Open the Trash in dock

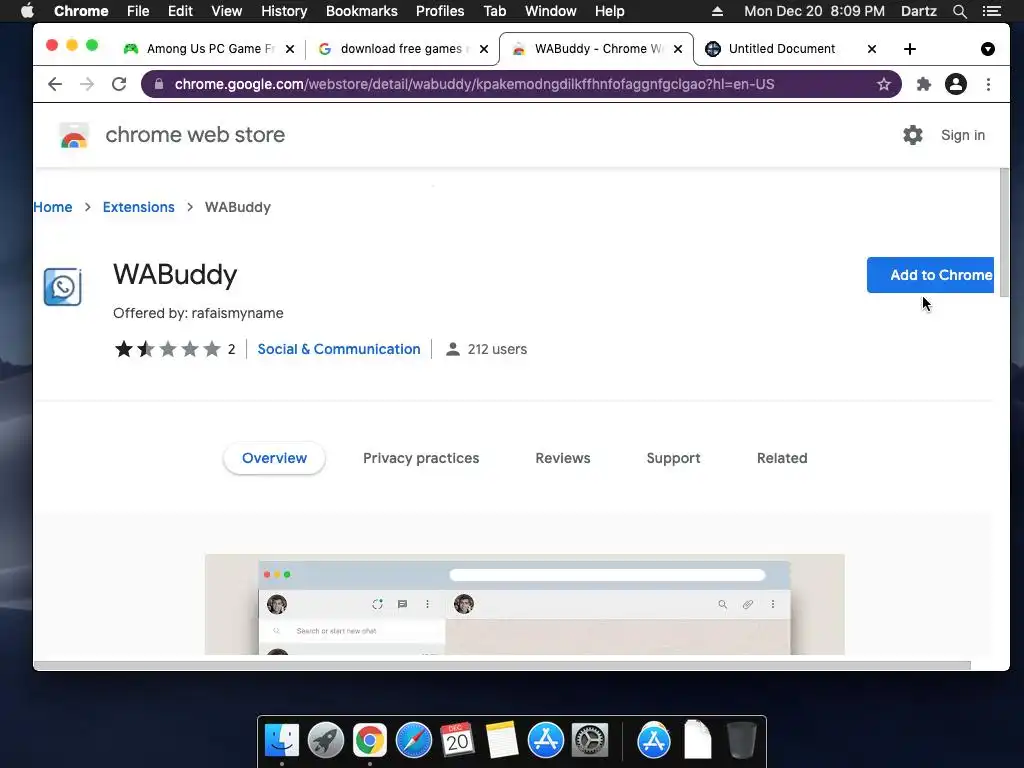coord(742,741)
